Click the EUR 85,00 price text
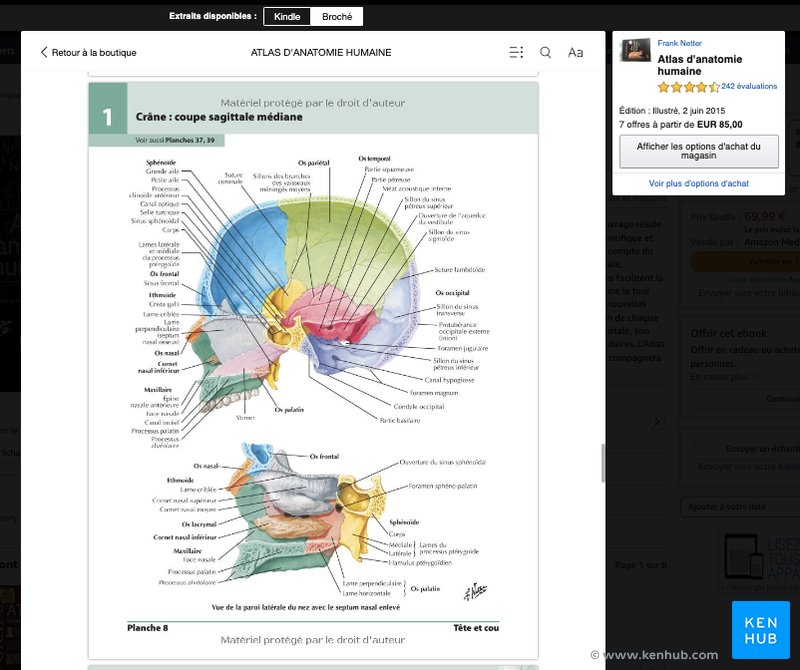Image resolution: width=800 pixels, height=670 pixels. (x=719, y=125)
